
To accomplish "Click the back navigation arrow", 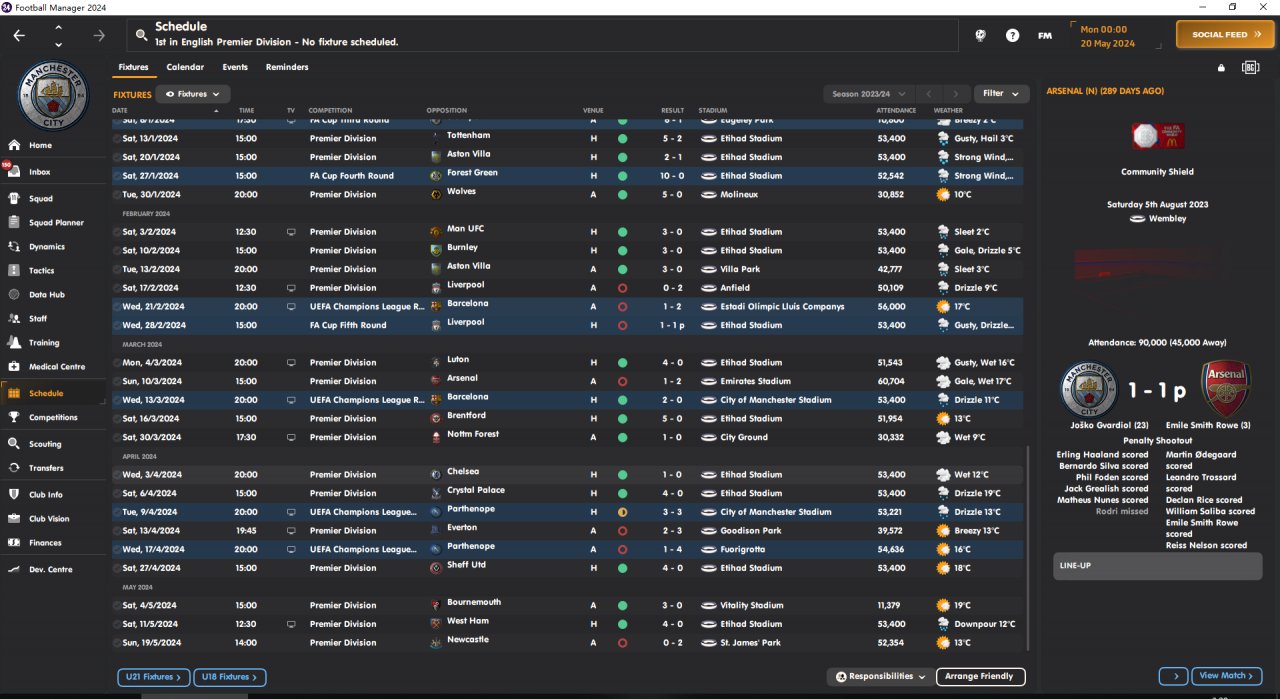I will point(19,35).
